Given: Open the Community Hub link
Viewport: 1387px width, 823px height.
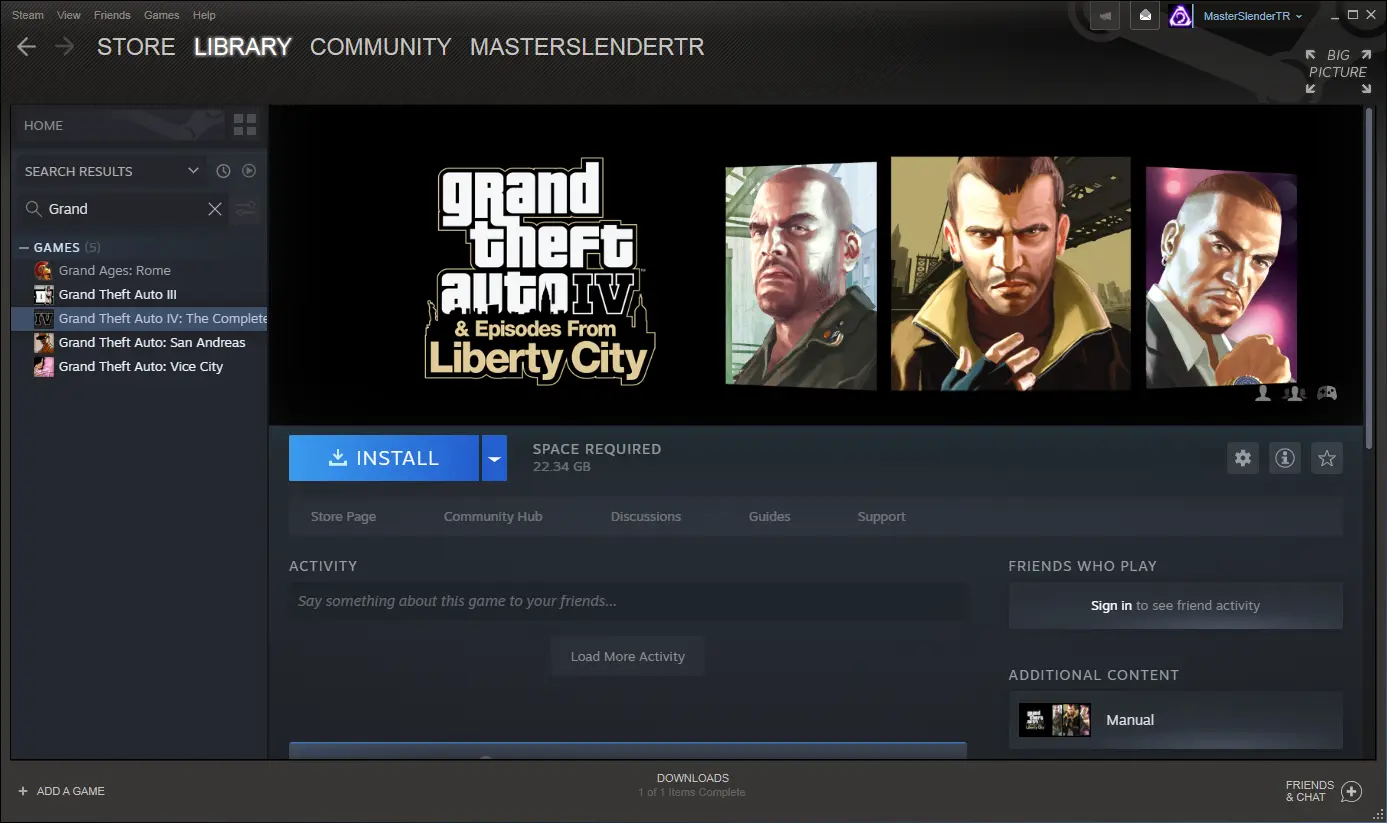Looking at the screenshot, I should point(493,516).
